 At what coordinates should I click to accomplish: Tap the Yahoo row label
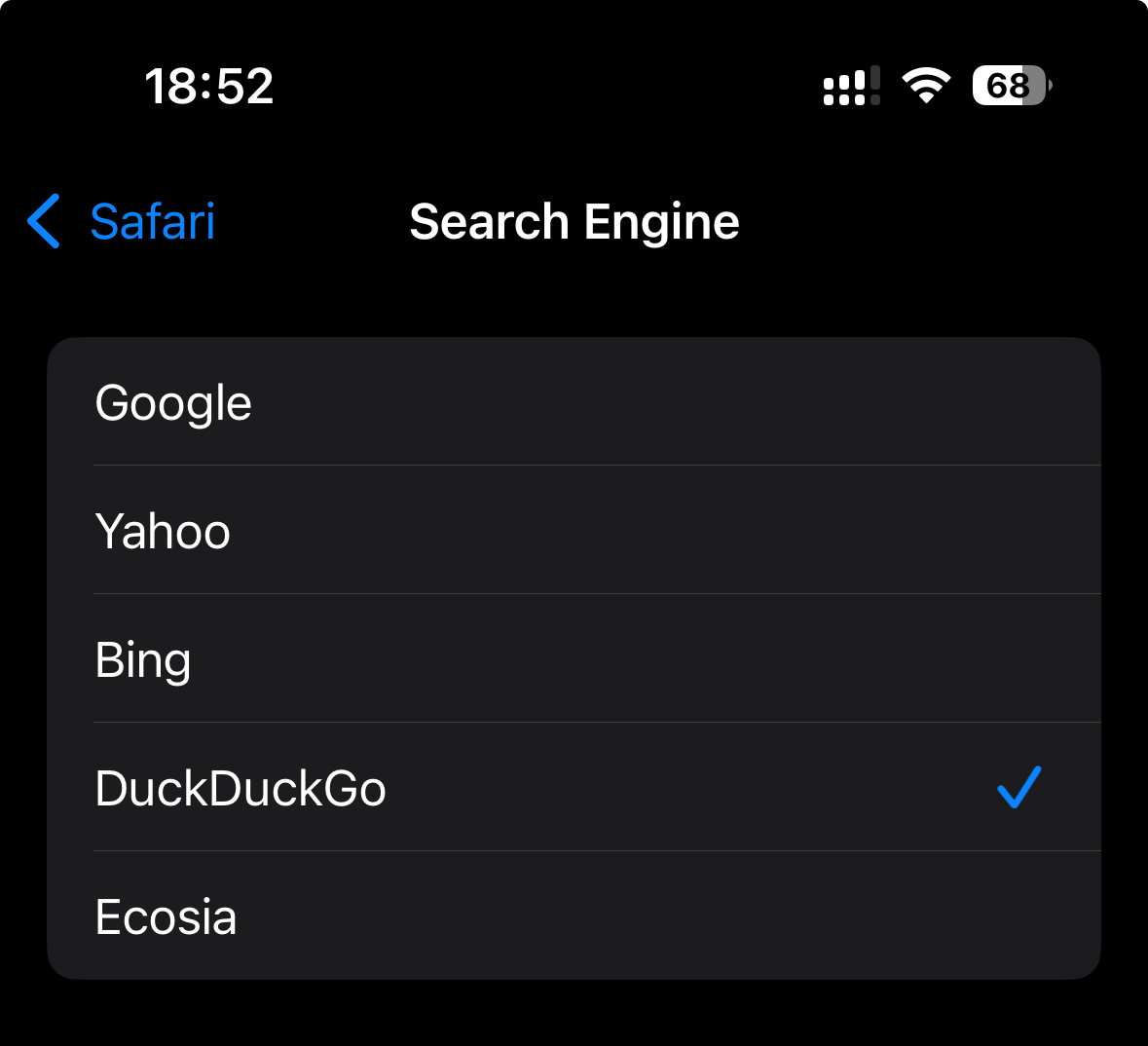pos(163,532)
